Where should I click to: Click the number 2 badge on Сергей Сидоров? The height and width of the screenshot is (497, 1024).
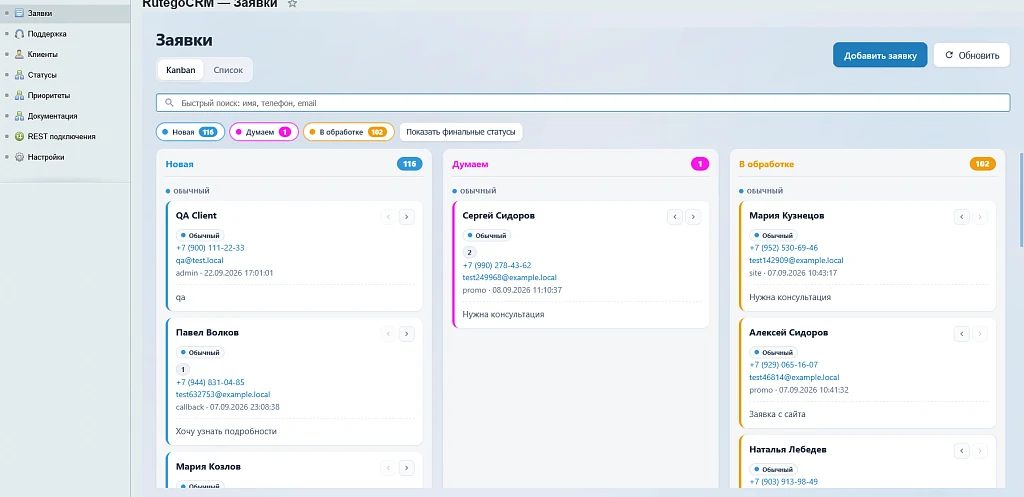point(470,252)
